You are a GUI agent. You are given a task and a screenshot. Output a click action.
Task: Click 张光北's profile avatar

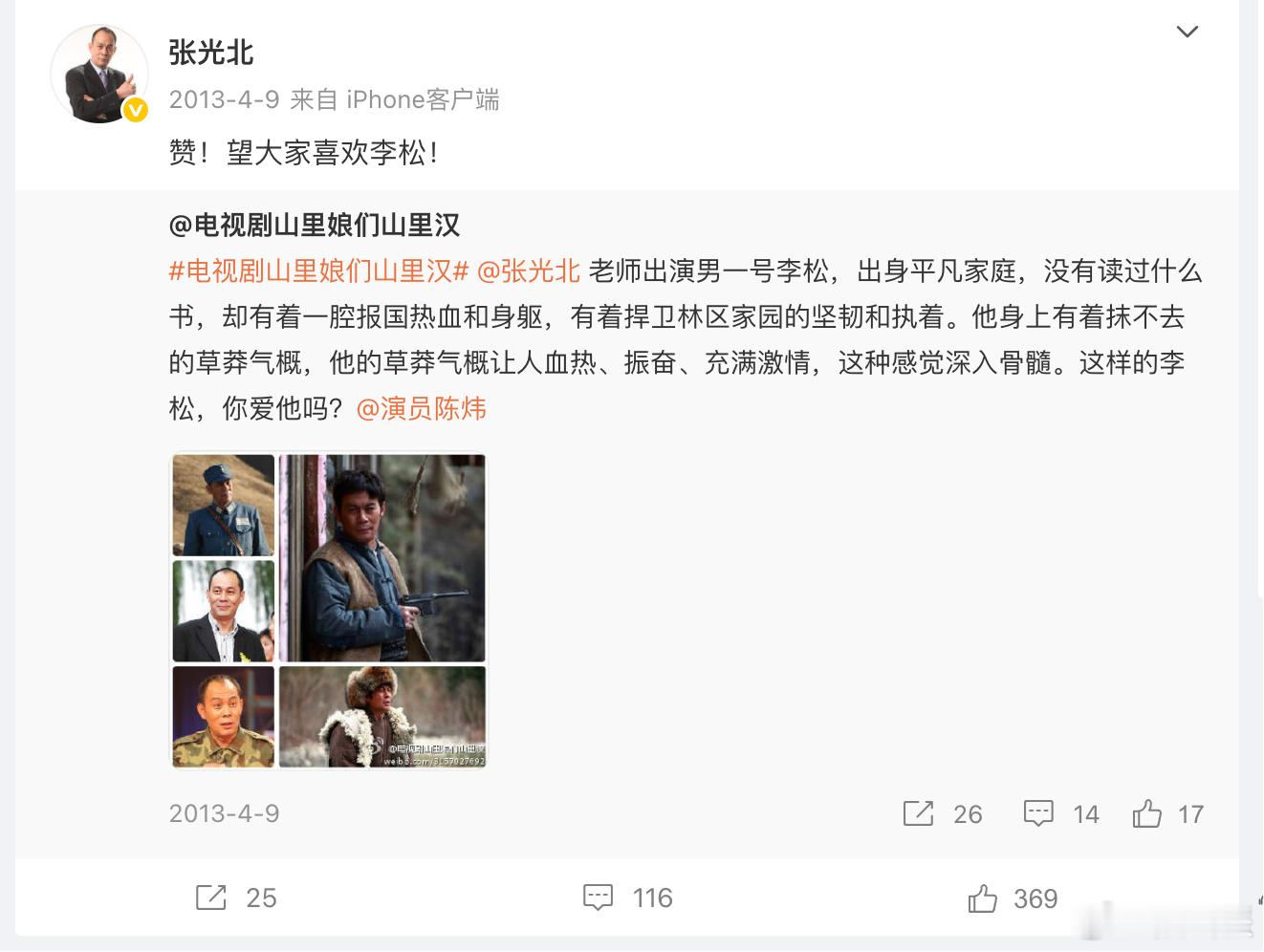coord(98,75)
